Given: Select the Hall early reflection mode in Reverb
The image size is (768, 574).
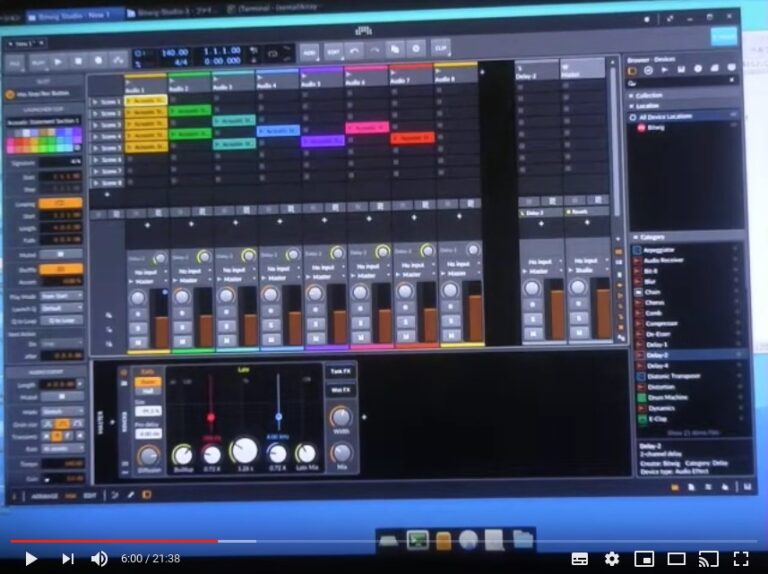Looking at the screenshot, I should click(x=147, y=391).
